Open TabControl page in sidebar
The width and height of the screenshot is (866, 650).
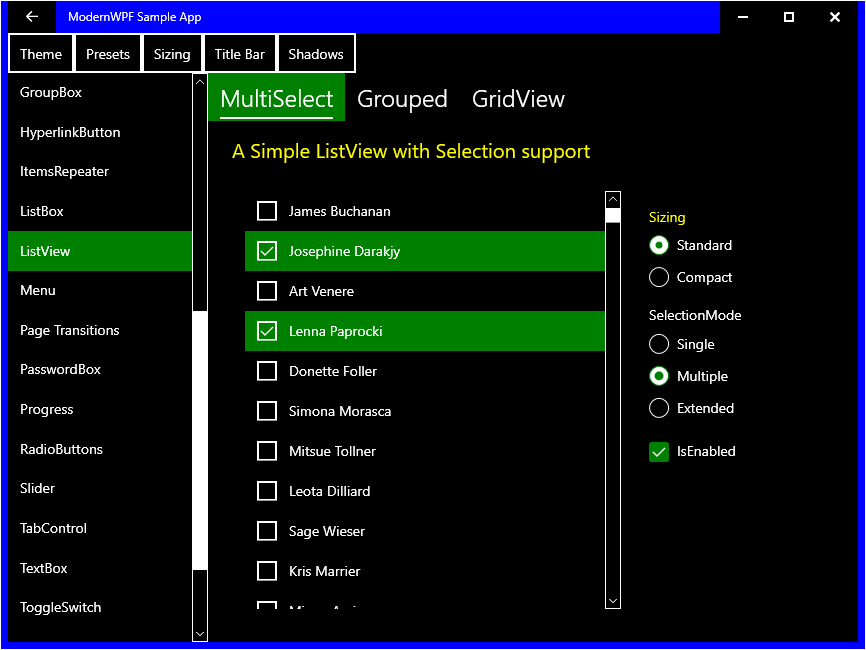(100, 528)
